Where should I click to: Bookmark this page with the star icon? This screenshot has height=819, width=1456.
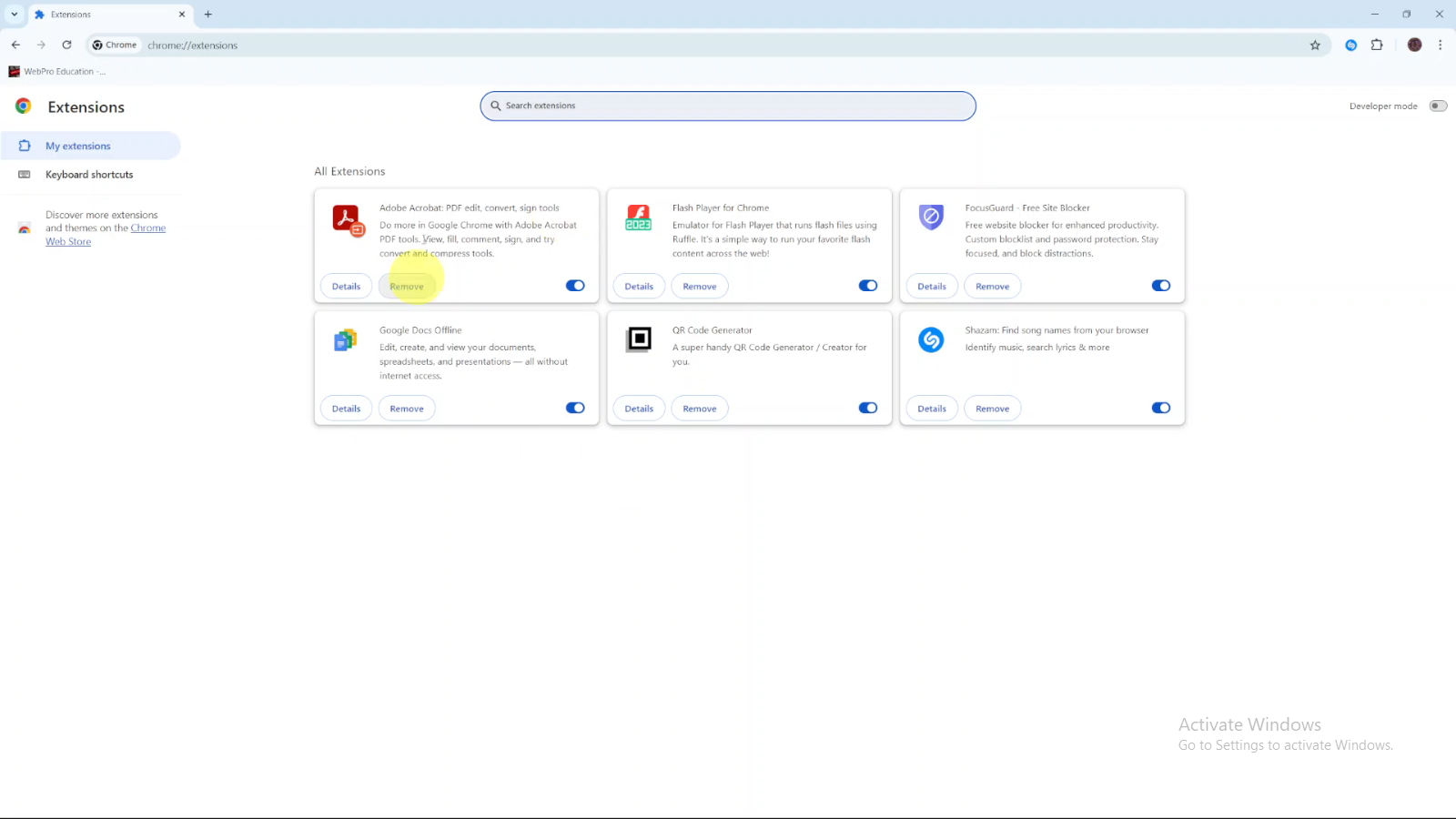[x=1315, y=45]
